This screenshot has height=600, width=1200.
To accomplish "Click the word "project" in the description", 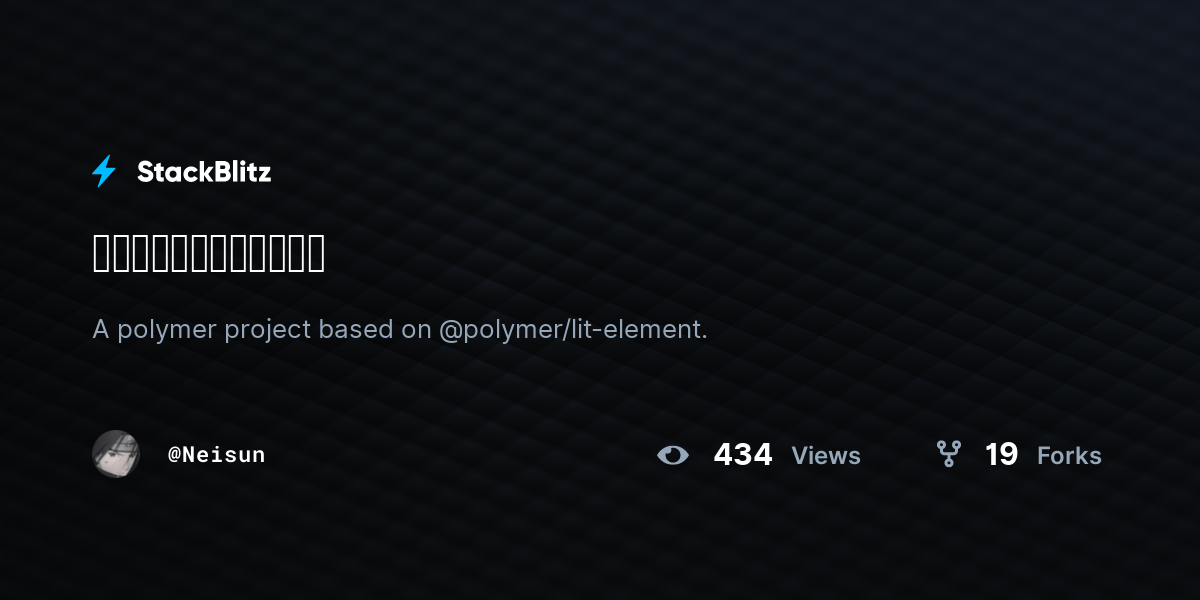I will pyautogui.click(x=268, y=330).
